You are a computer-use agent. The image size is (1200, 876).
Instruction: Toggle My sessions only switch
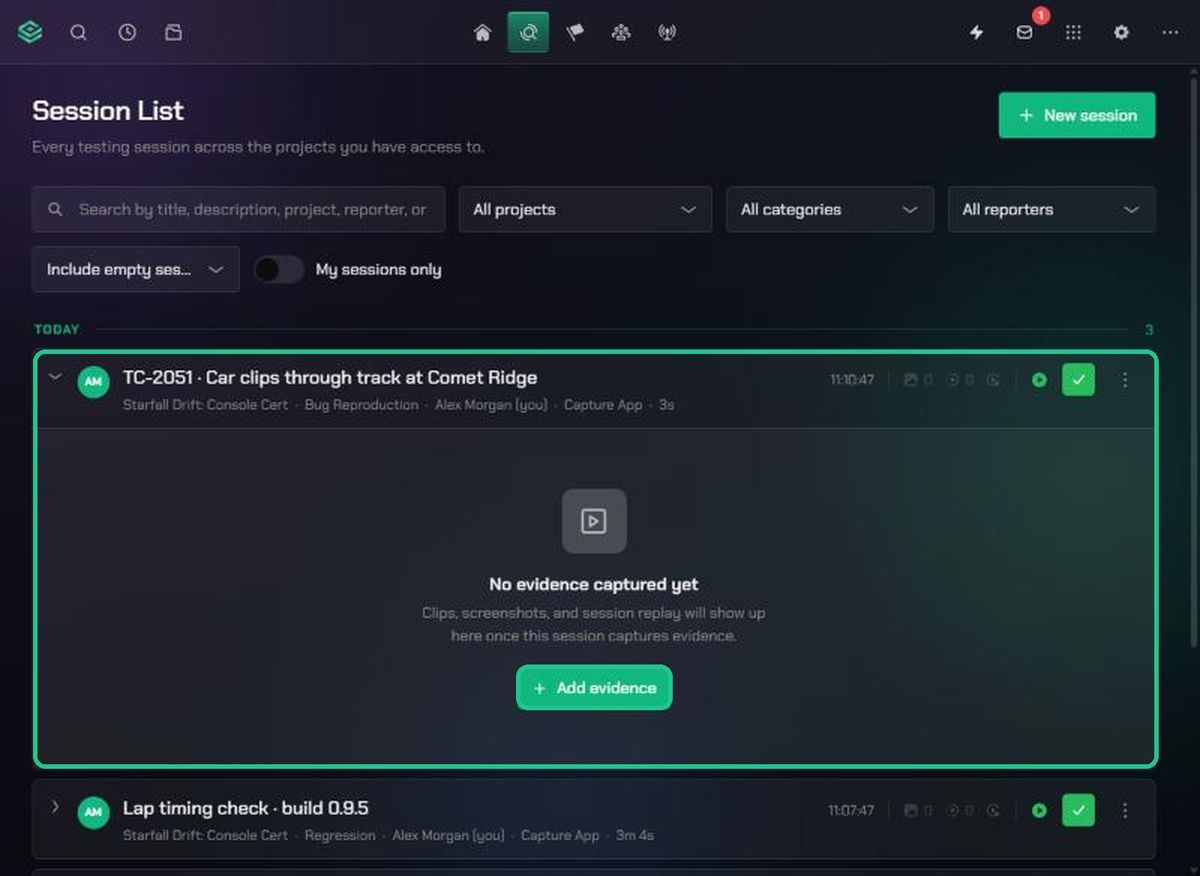pos(278,270)
